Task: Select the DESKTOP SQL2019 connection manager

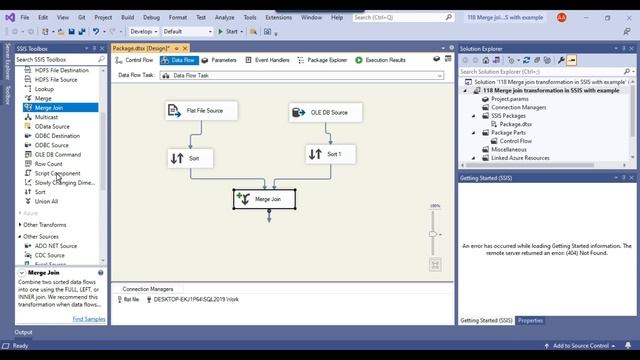Action: tap(193, 300)
